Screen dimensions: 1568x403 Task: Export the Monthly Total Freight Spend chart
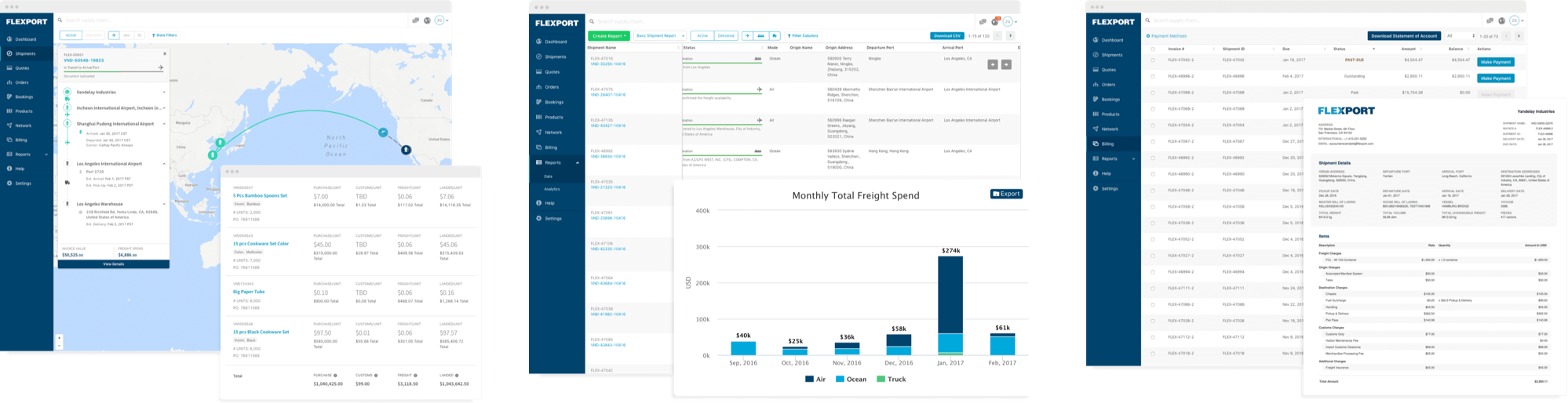pos(1006,194)
